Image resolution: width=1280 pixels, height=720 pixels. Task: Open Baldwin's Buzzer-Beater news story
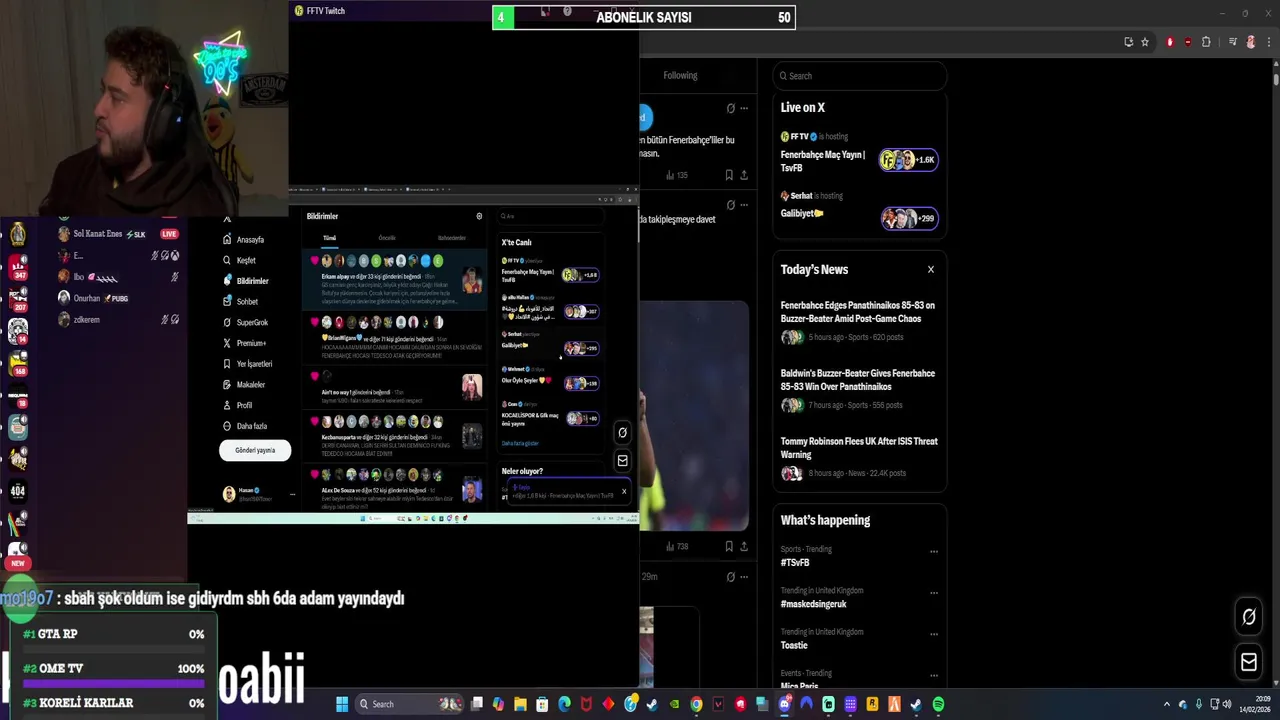(x=859, y=388)
